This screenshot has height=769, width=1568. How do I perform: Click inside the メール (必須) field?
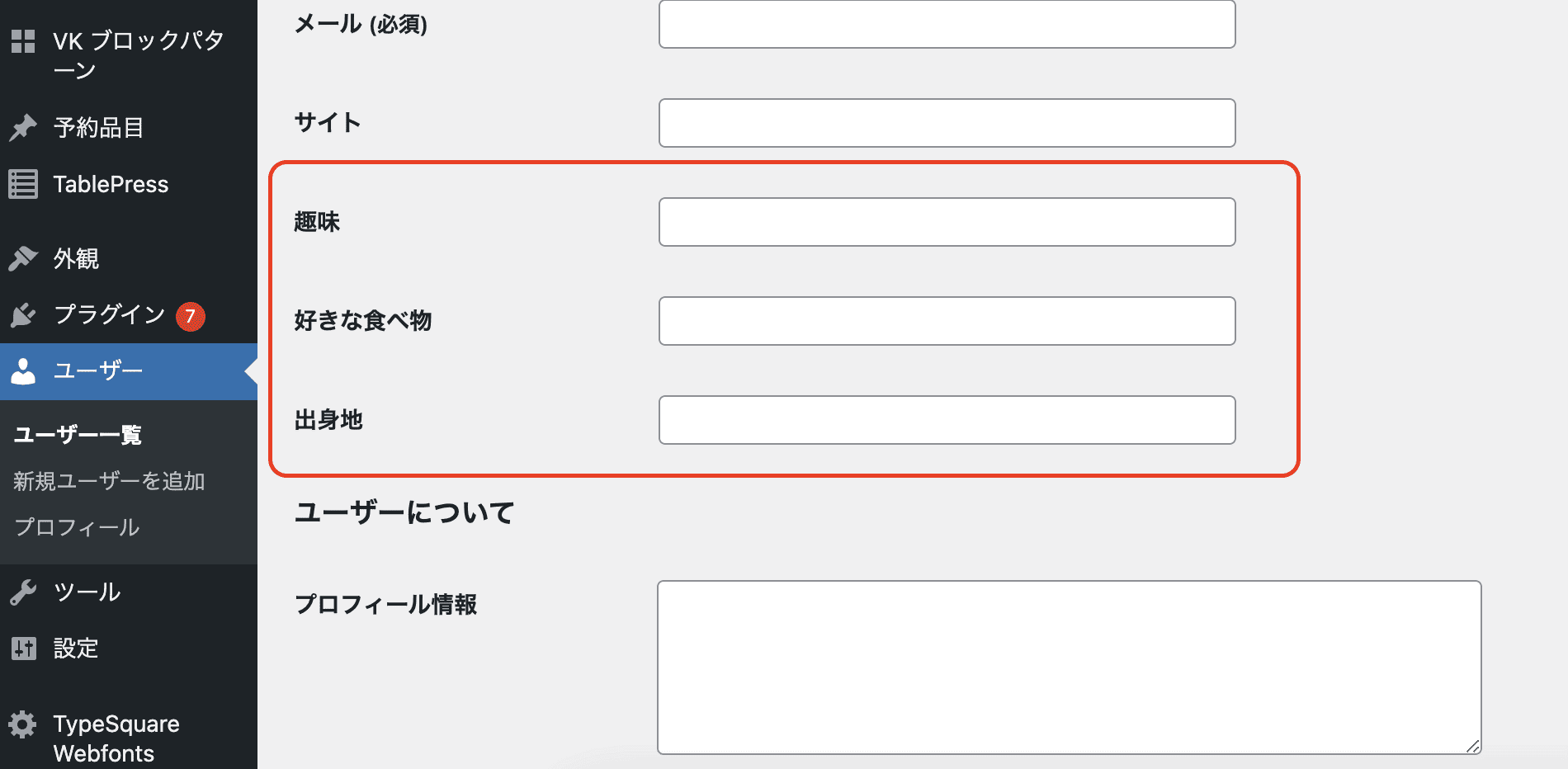(x=946, y=24)
